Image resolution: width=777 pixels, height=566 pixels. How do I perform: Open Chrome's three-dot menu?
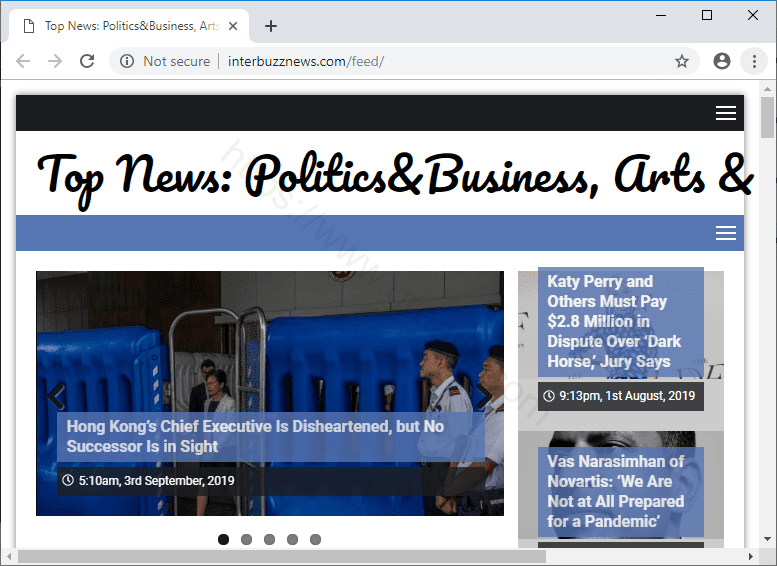coord(754,61)
